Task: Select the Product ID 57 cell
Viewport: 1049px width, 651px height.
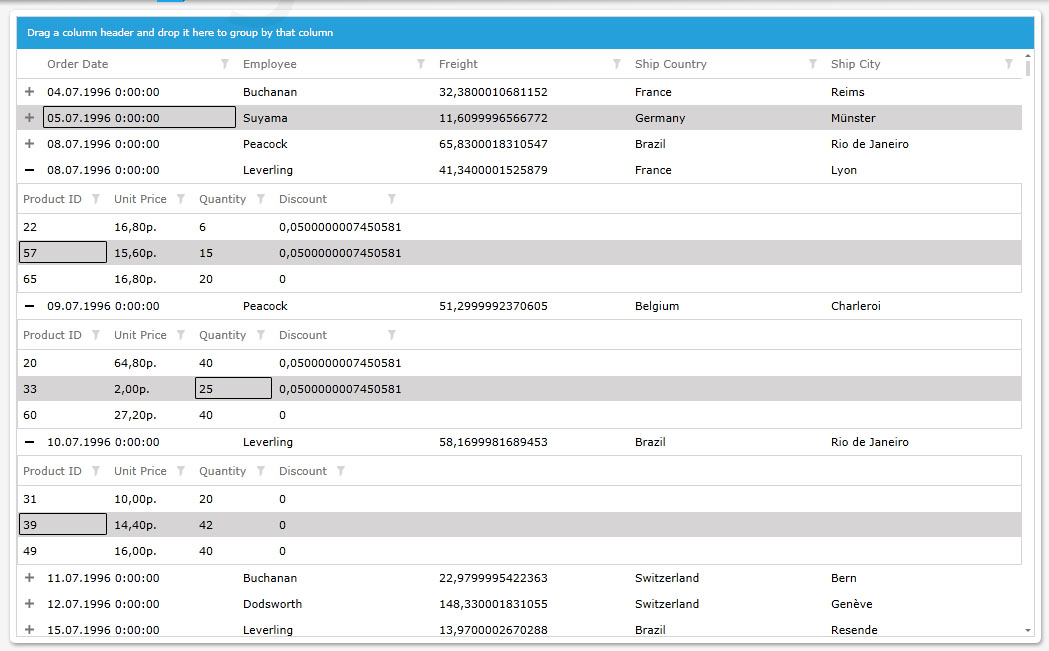Action: [x=63, y=253]
